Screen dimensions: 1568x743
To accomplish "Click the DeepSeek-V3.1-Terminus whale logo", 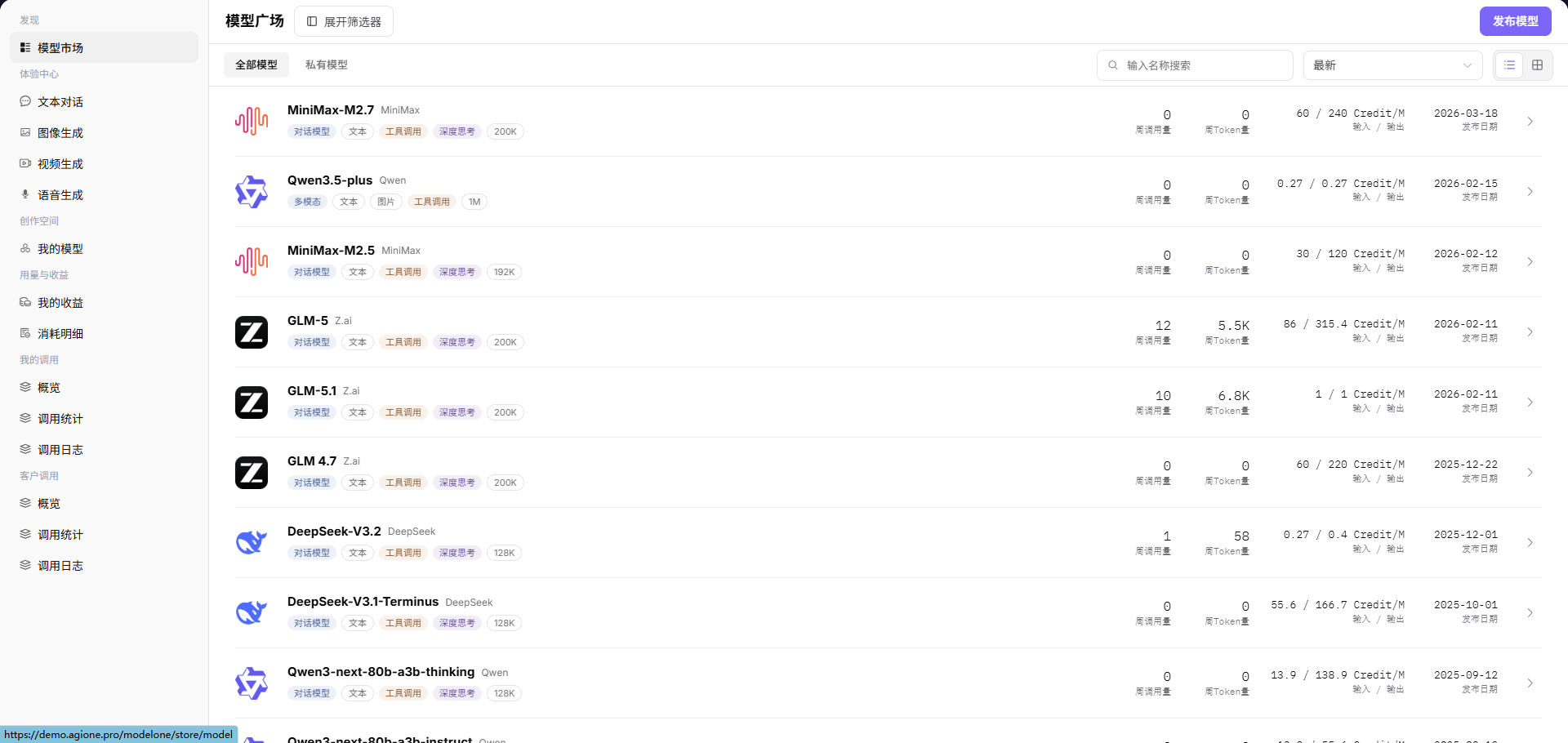I will (252, 613).
